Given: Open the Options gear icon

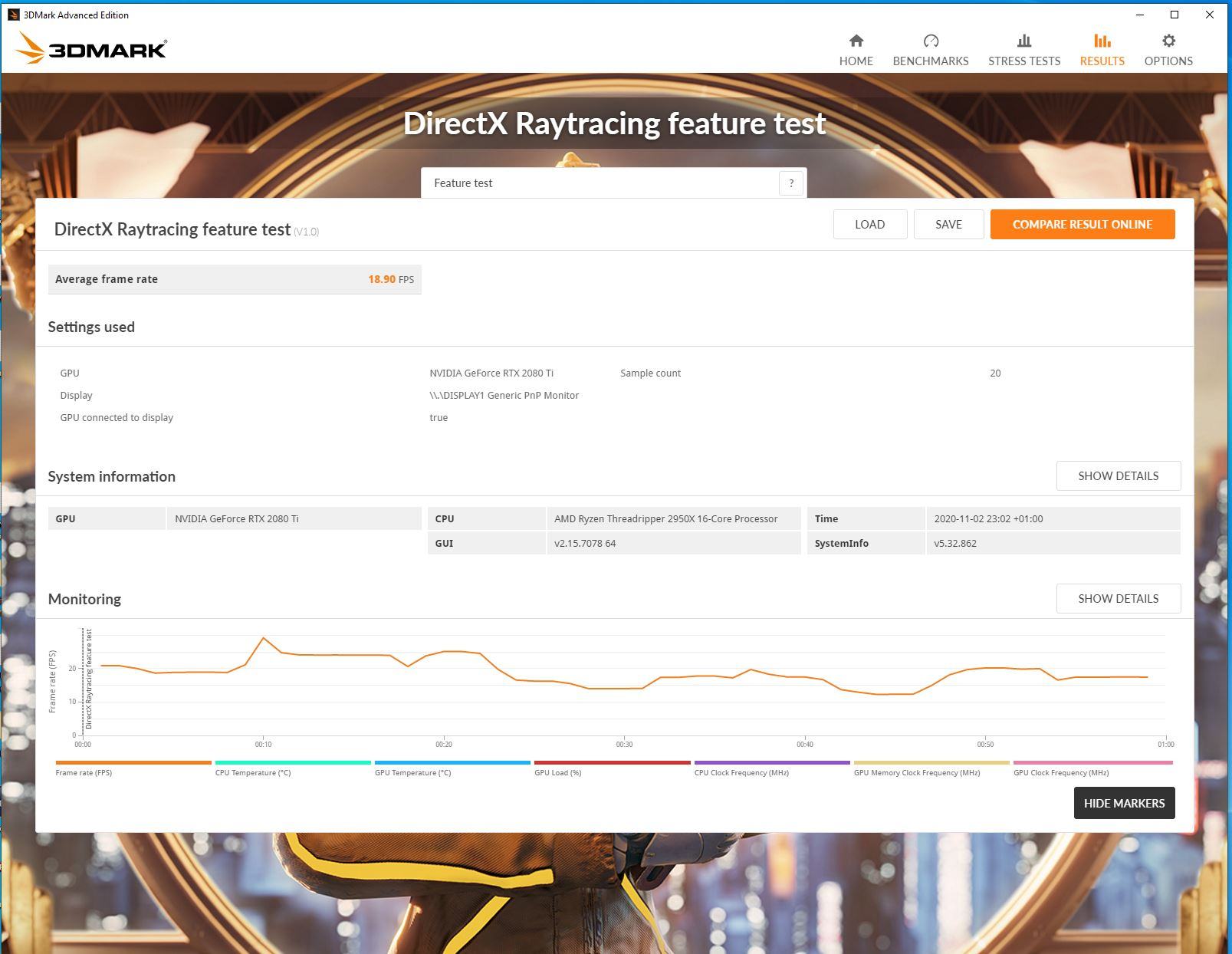Looking at the screenshot, I should coord(1168,41).
